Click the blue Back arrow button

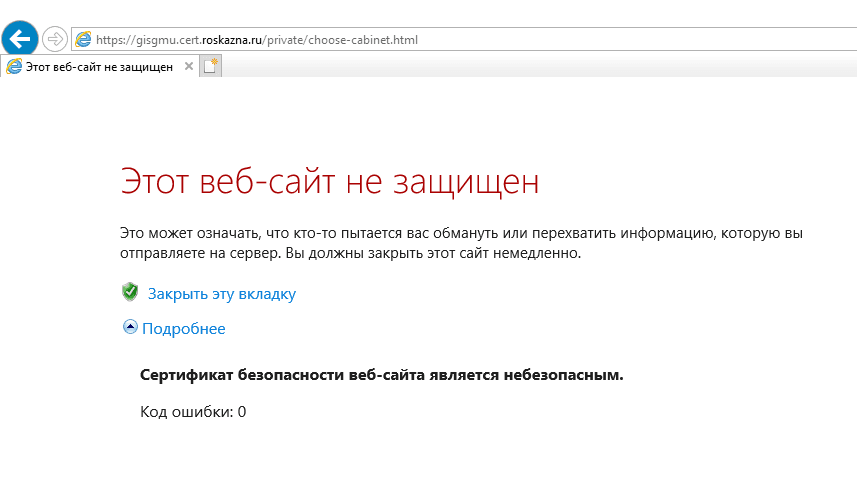pos(20,39)
